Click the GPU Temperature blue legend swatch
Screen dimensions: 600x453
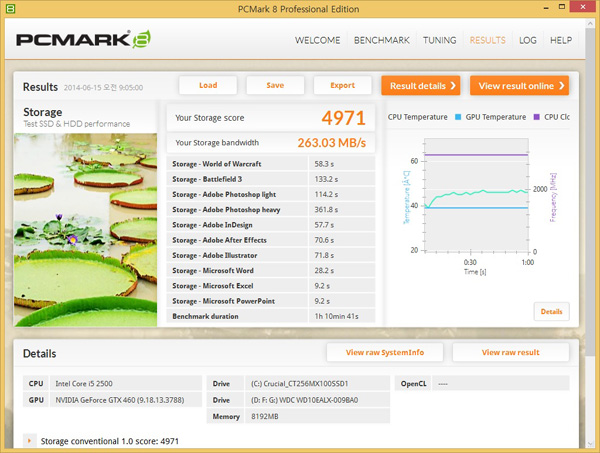(458, 117)
